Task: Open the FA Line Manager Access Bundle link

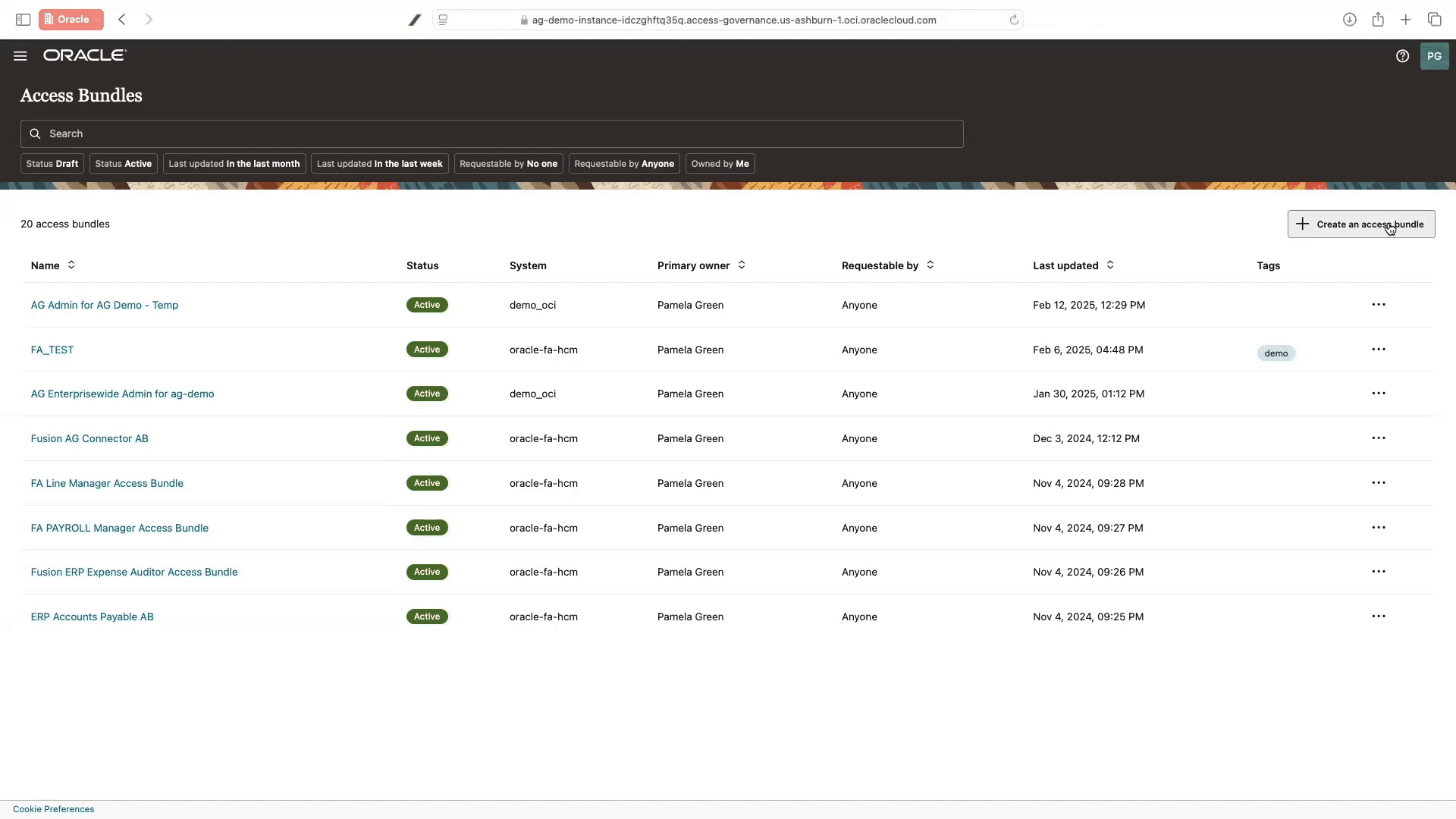Action: coord(107,483)
